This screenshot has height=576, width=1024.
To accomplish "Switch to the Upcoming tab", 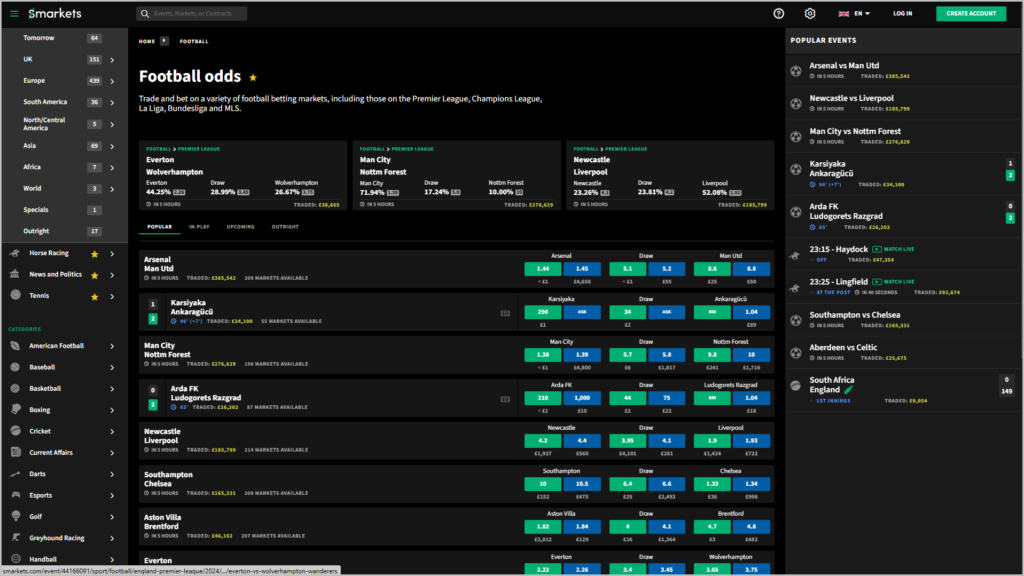I will tap(240, 227).
